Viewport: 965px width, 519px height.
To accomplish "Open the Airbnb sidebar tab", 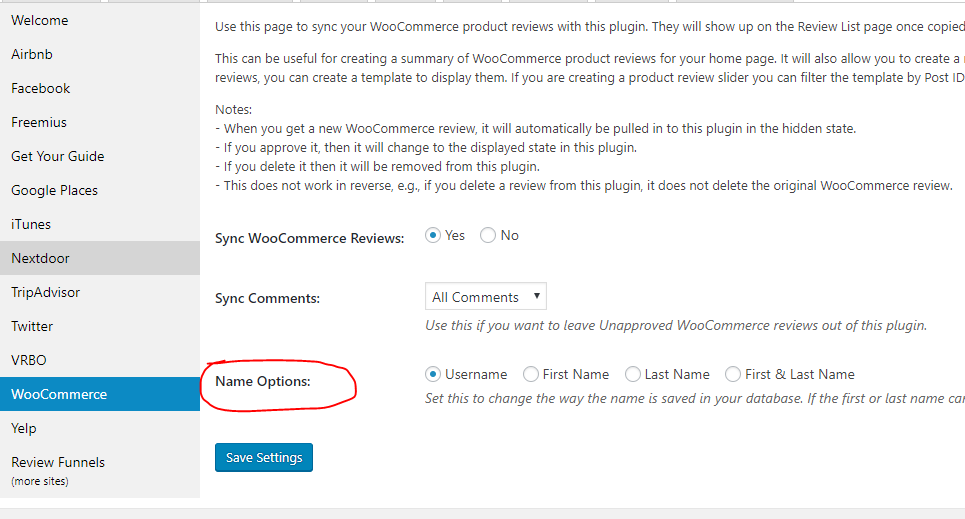I will (x=100, y=54).
